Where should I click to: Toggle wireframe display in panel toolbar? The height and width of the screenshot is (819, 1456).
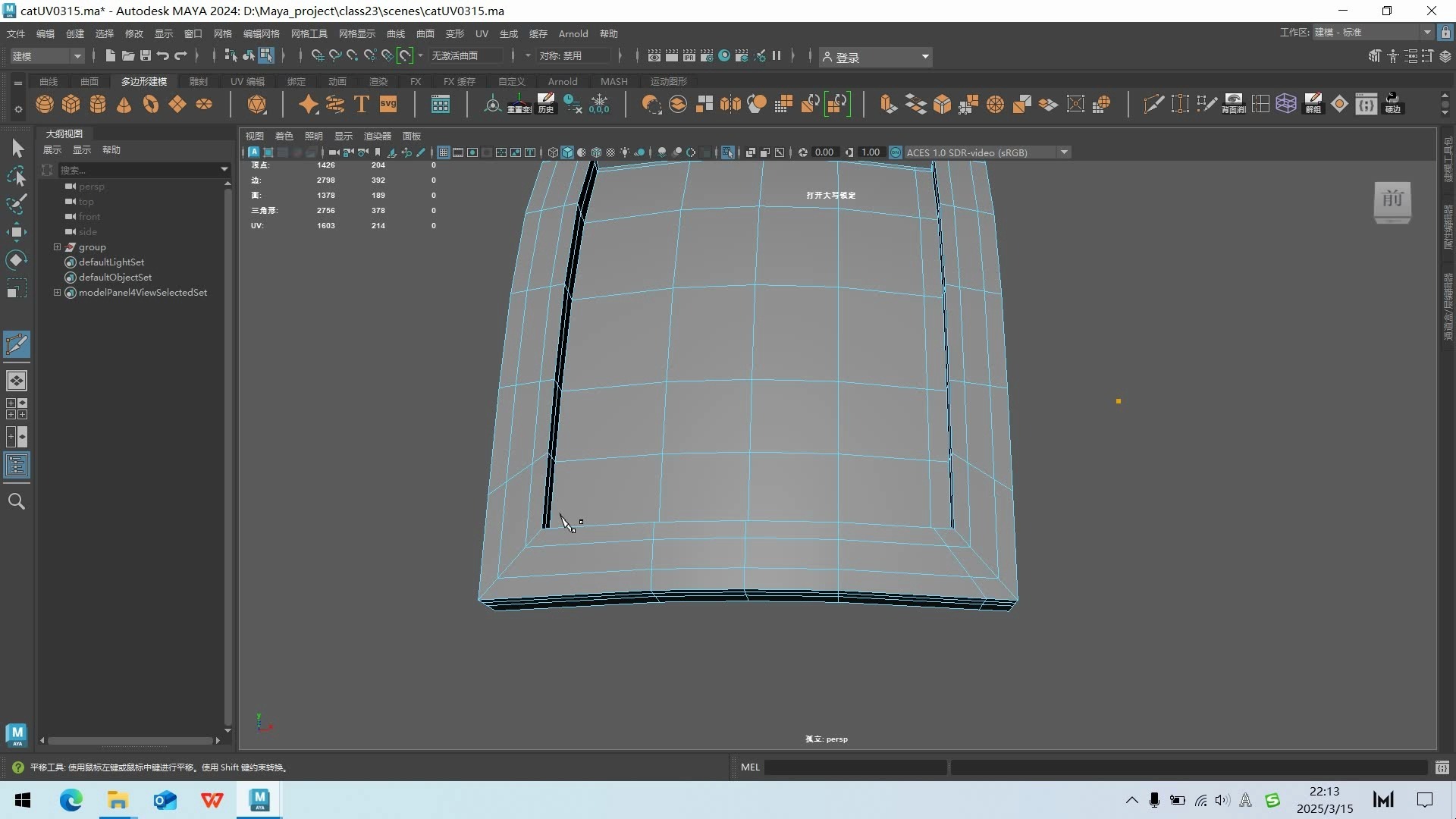553,152
